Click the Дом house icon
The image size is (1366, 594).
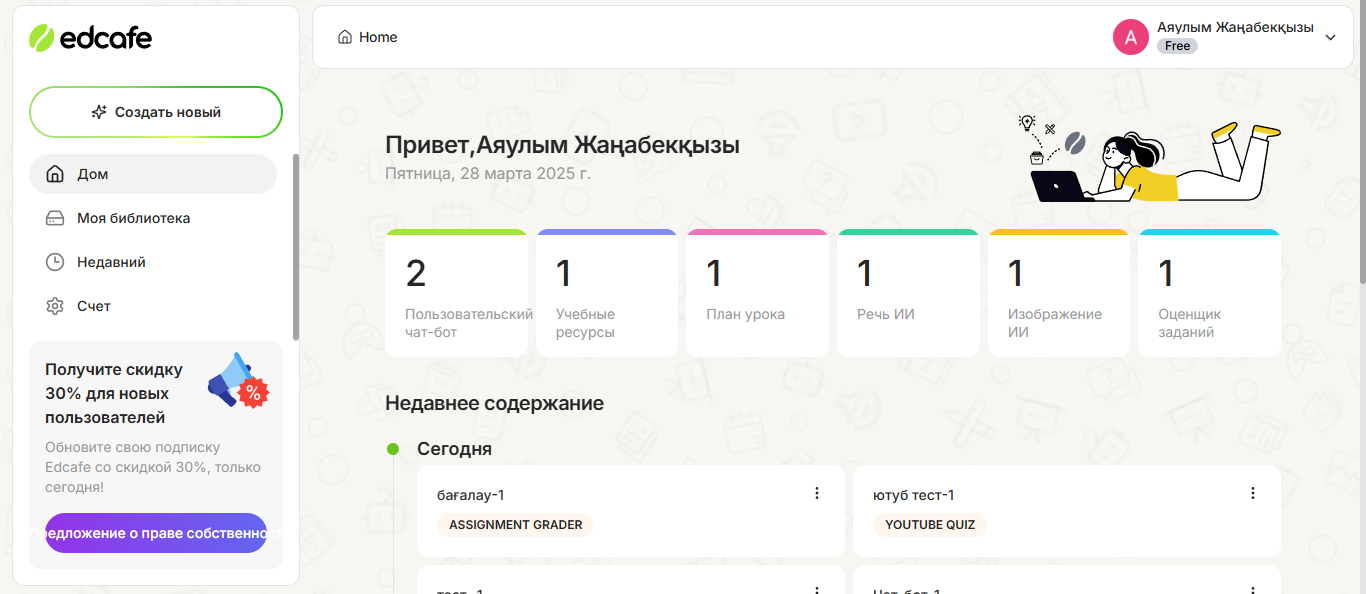[x=55, y=174]
